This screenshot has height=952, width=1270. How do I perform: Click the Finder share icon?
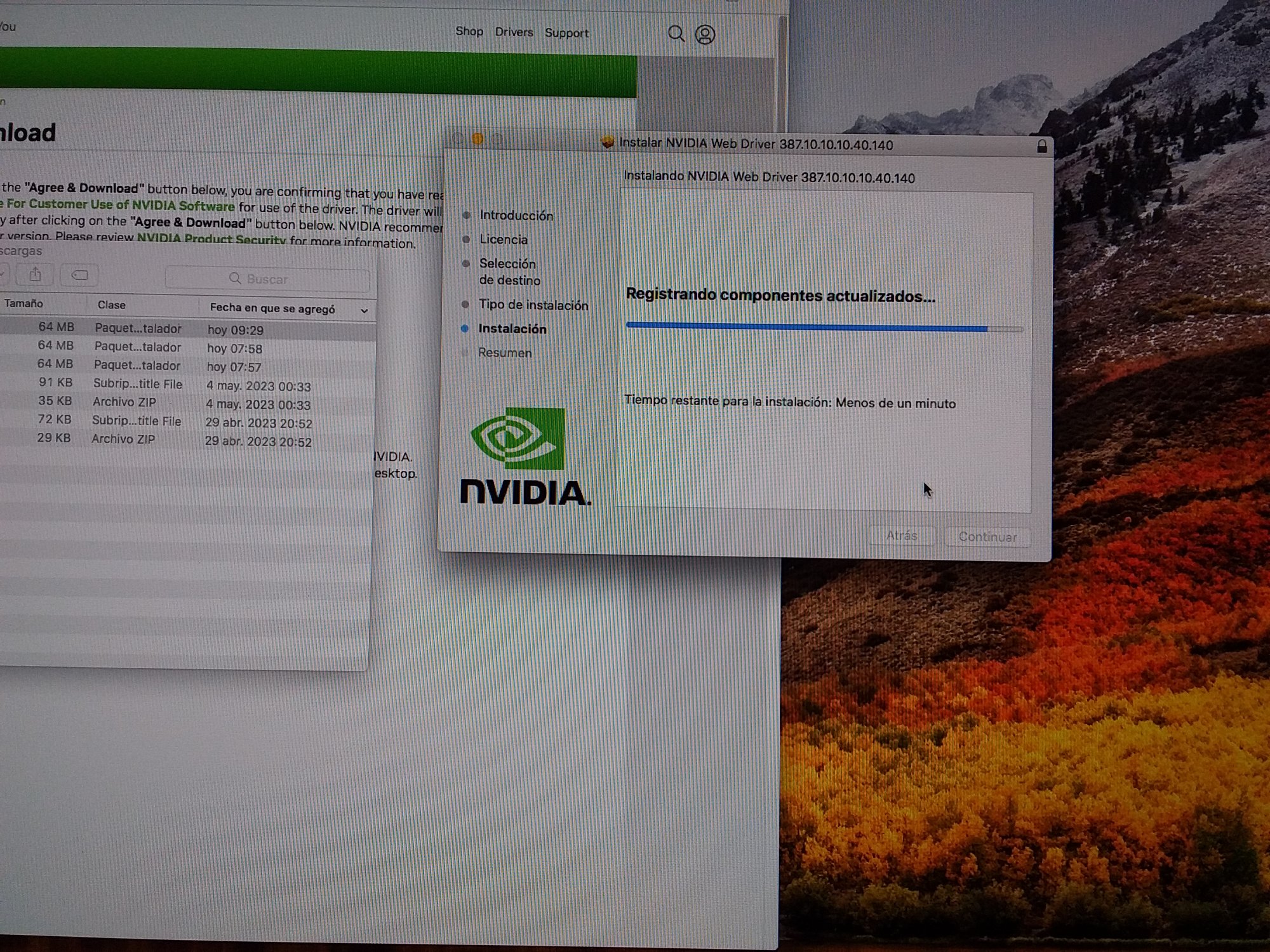coord(36,275)
